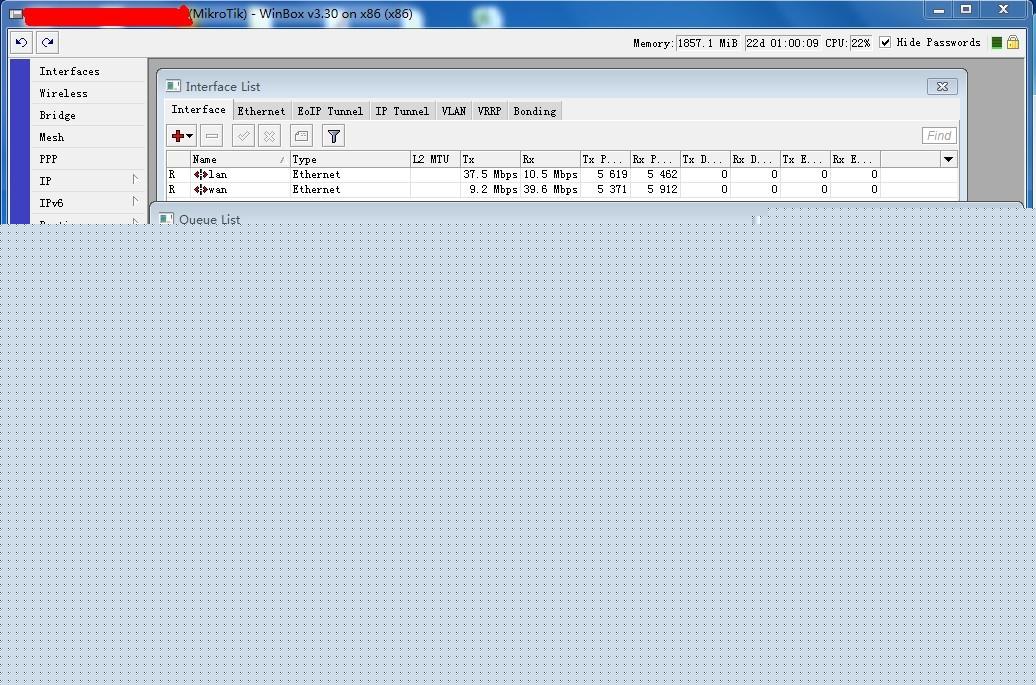This screenshot has width=1036, height=685.
Task: Select the lan interface name
Action: [x=217, y=174]
